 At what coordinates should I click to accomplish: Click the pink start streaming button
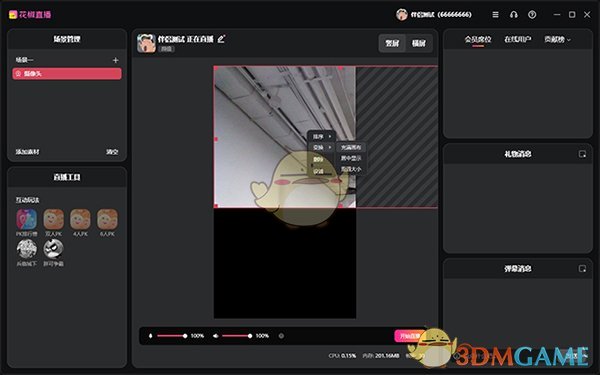pyautogui.click(x=410, y=336)
